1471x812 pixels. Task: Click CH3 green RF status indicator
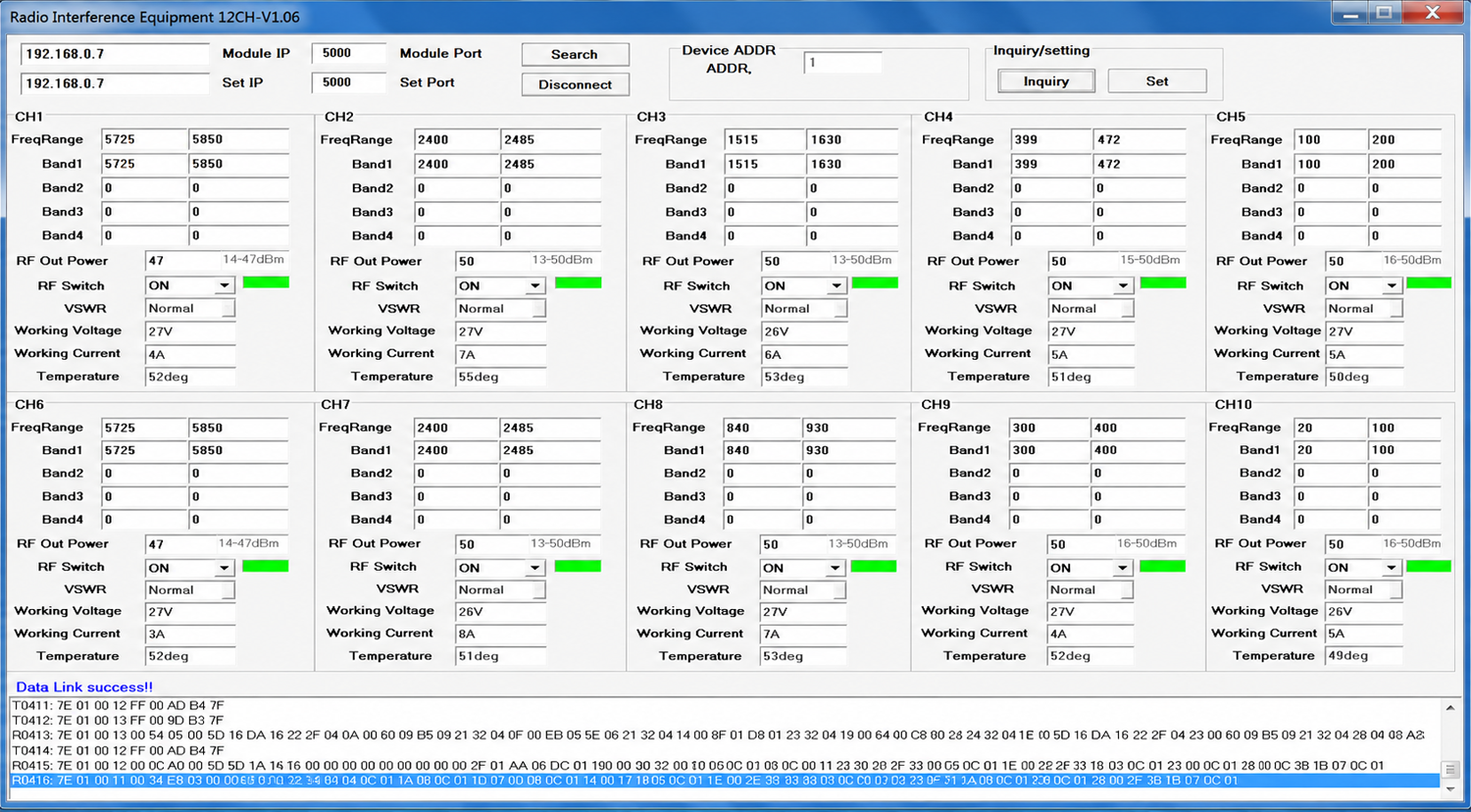[875, 282]
